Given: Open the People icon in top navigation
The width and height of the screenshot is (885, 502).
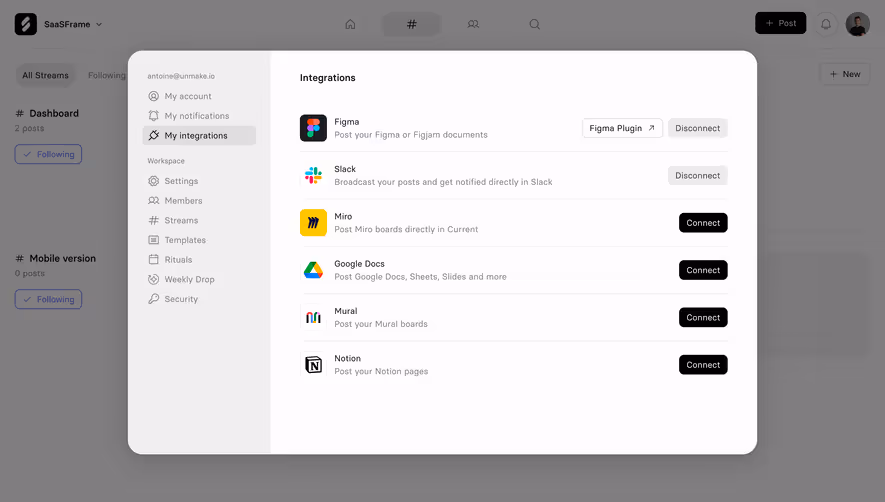Looking at the screenshot, I should coord(473,24).
